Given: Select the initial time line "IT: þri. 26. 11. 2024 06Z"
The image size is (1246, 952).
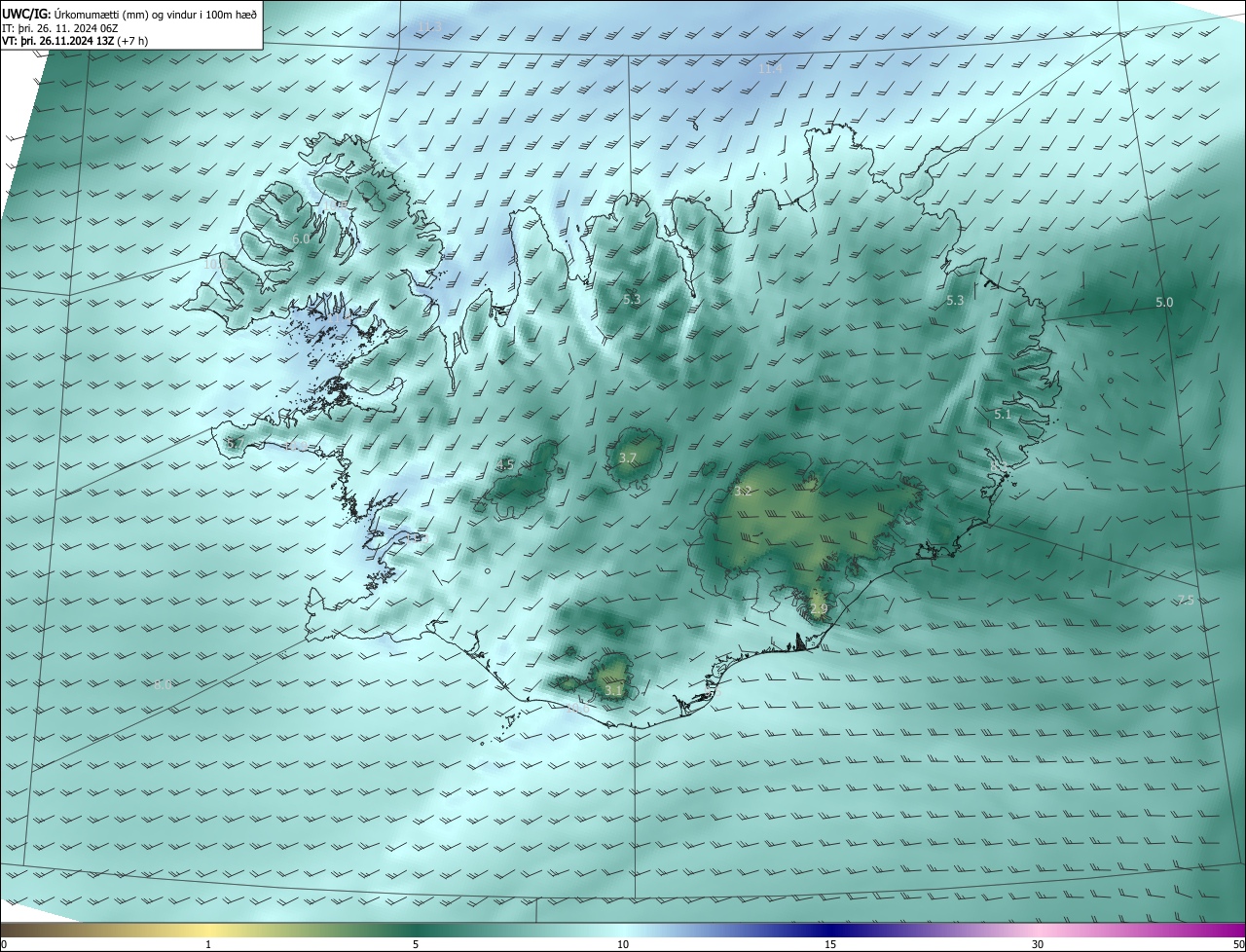Looking at the screenshot, I should pyautogui.click(x=60, y=28).
